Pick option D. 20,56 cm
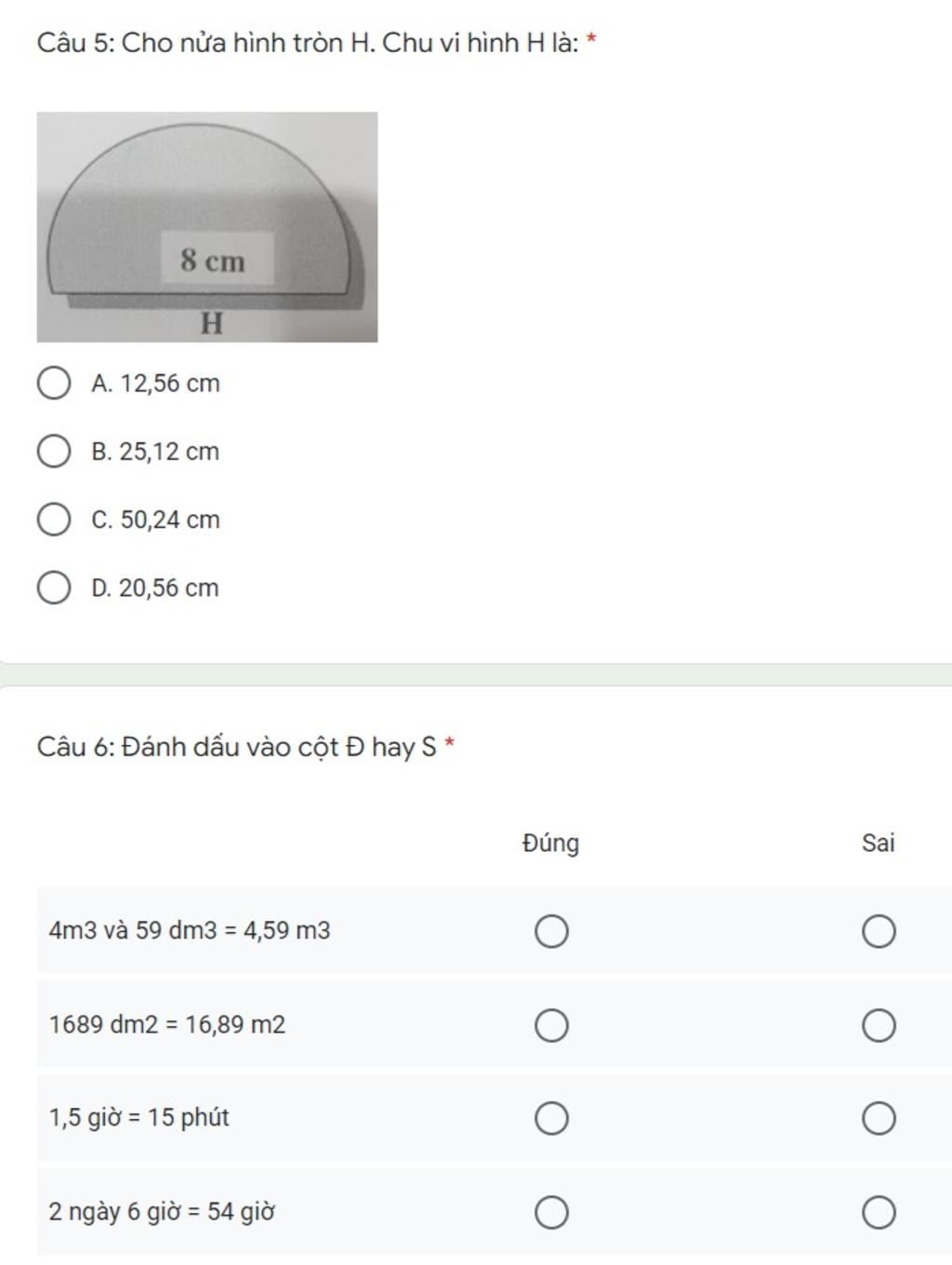The image size is (952, 1265). 54,588
